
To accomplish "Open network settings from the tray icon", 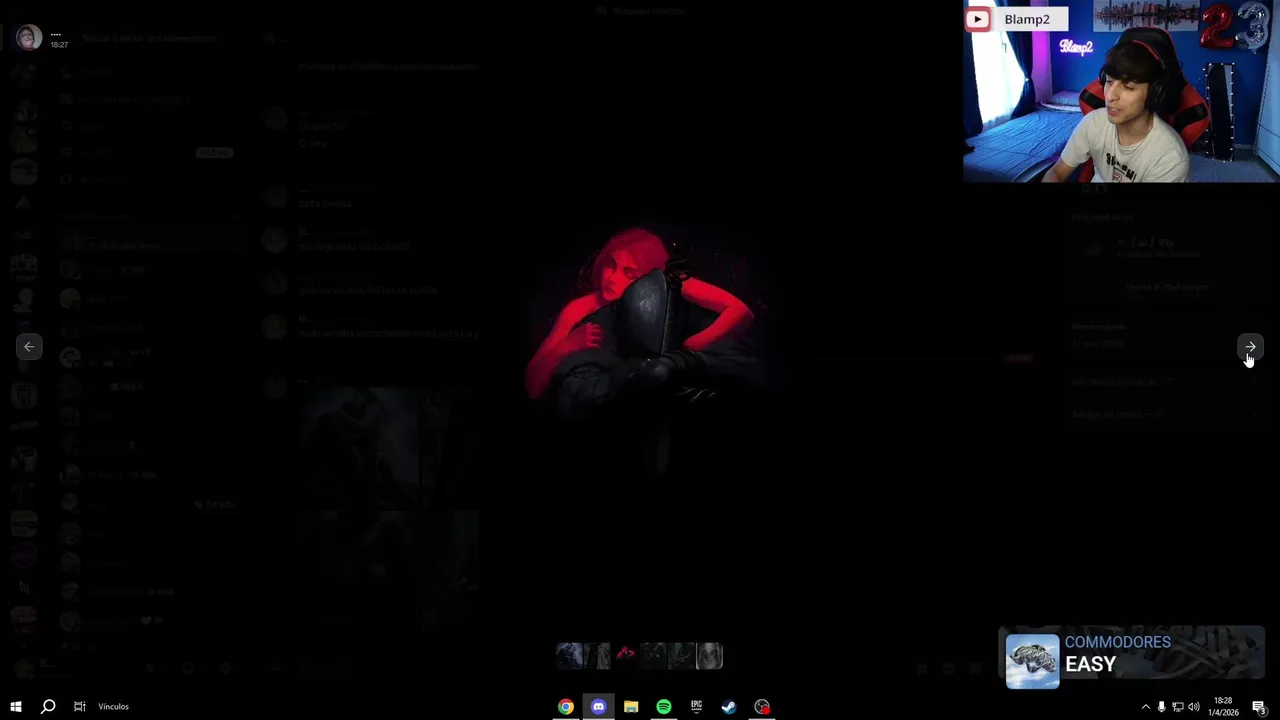I will 1177,707.
